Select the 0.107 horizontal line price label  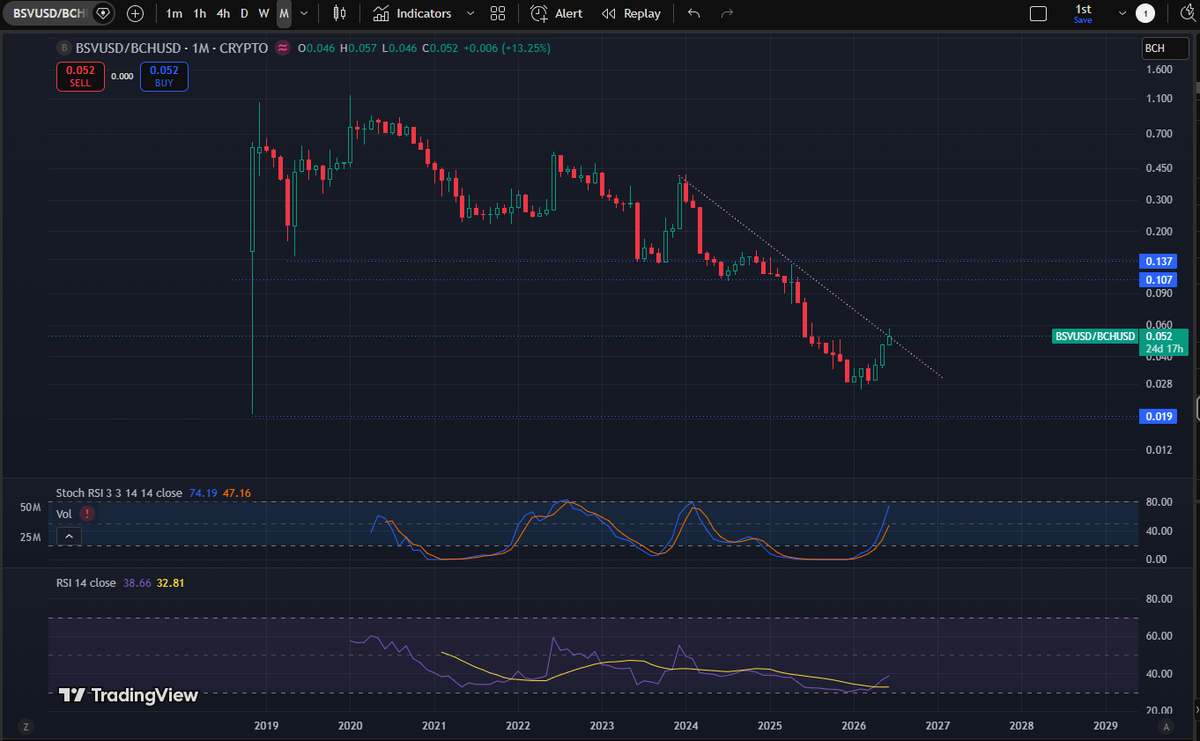(x=1158, y=280)
